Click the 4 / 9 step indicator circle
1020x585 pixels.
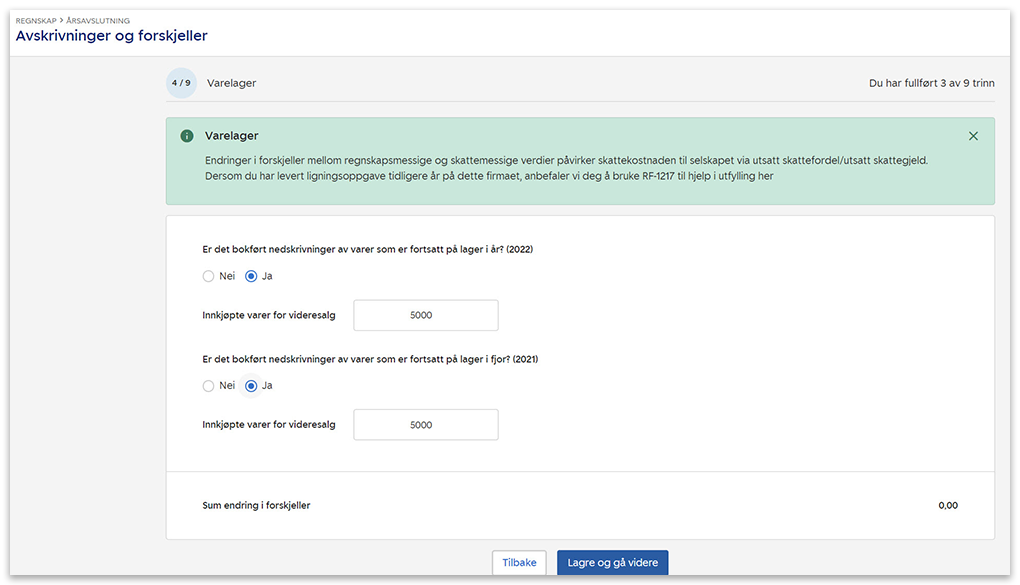pos(181,83)
